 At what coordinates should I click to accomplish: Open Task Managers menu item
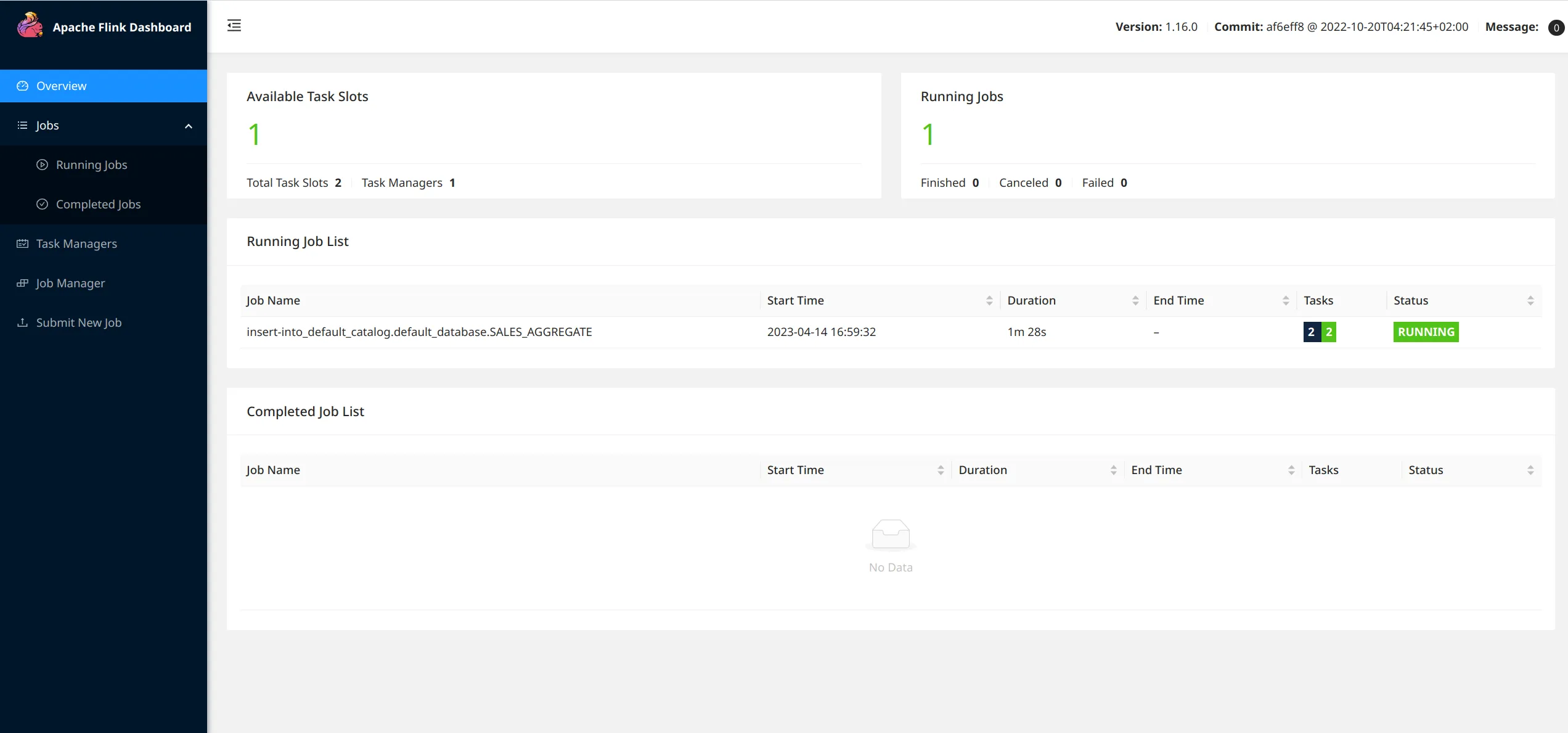click(76, 244)
